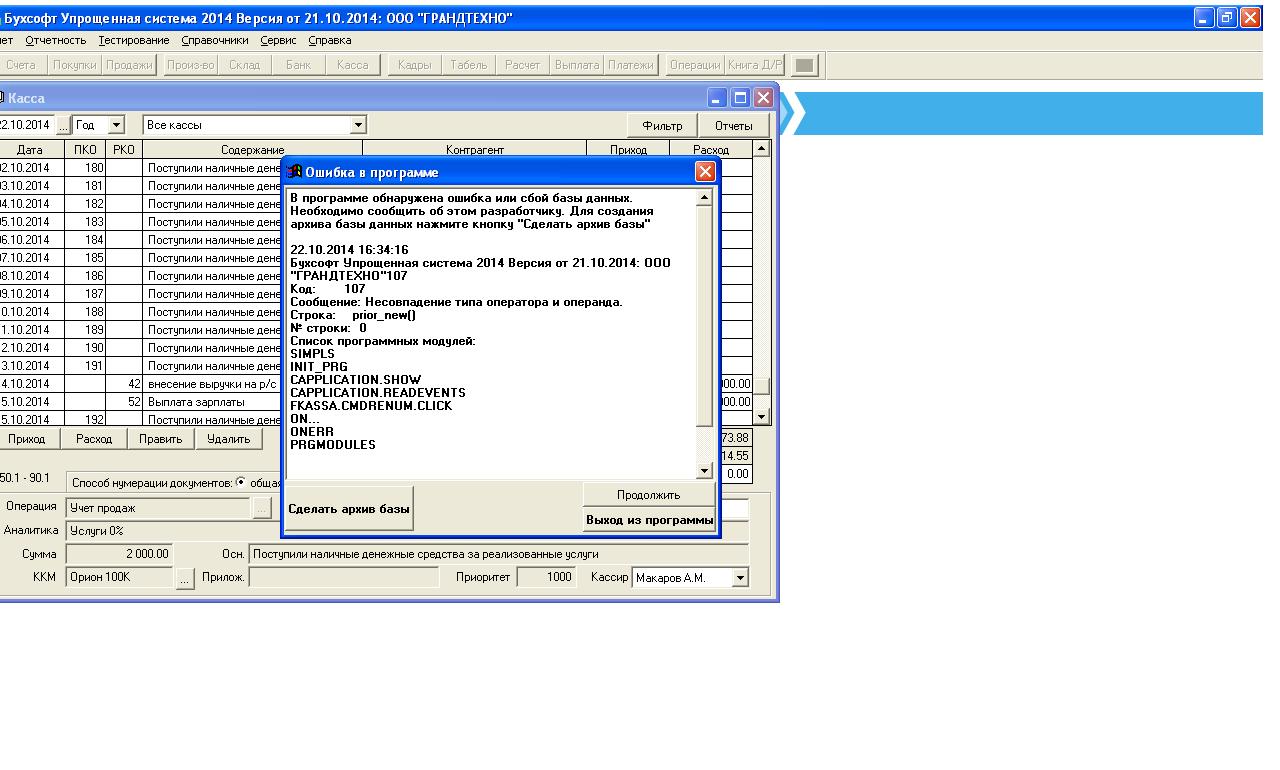Open the Отчетность menu
This screenshot has height=770, width=1280.
coord(56,40)
